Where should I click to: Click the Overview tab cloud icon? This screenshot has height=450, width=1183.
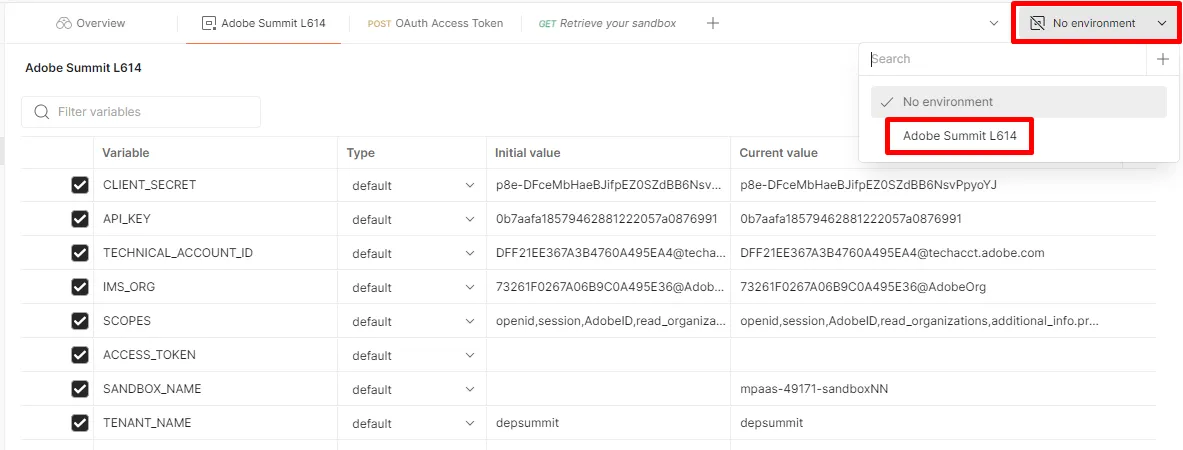(63, 23)
